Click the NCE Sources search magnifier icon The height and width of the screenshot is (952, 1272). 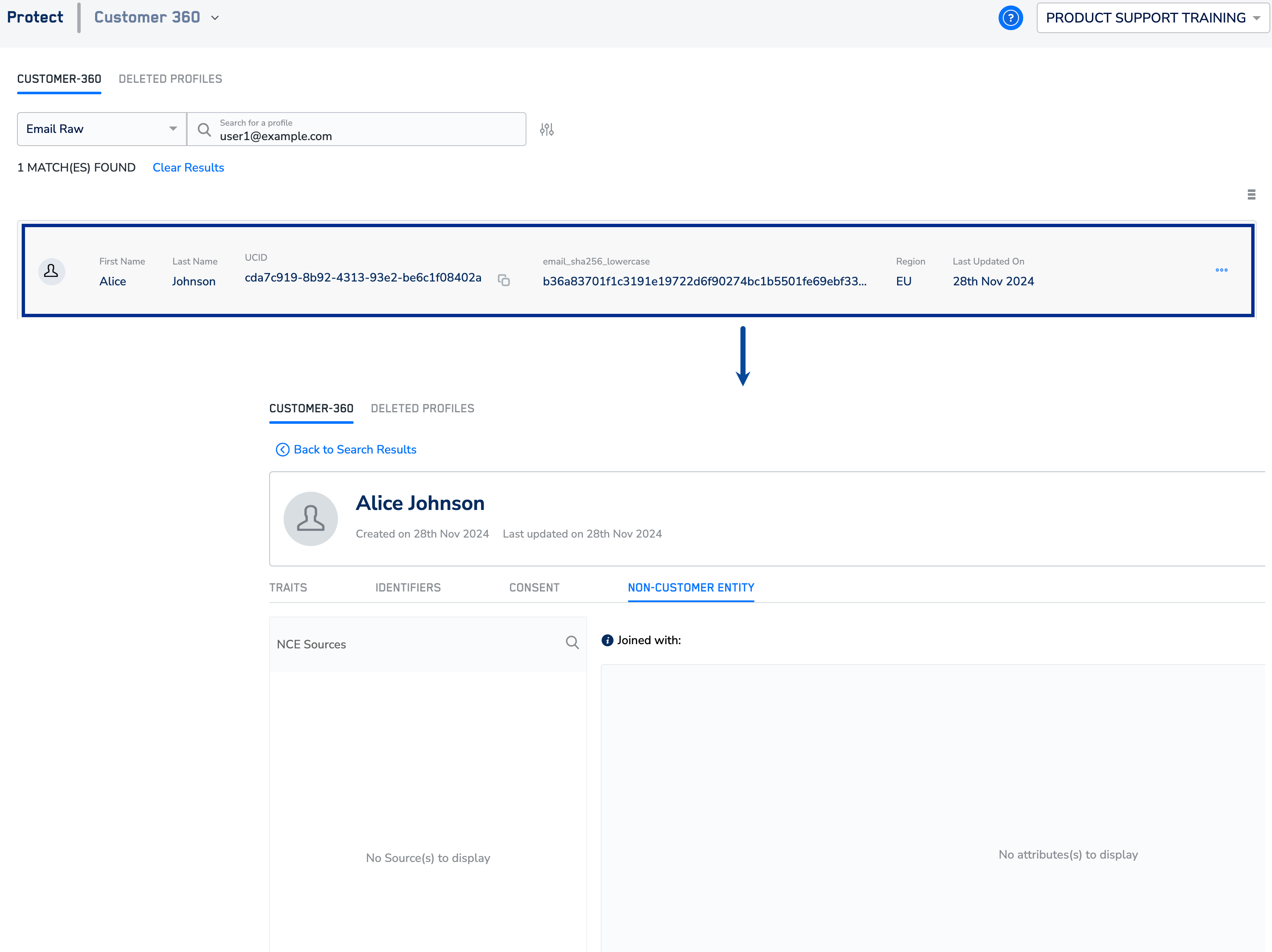point(571,642)
